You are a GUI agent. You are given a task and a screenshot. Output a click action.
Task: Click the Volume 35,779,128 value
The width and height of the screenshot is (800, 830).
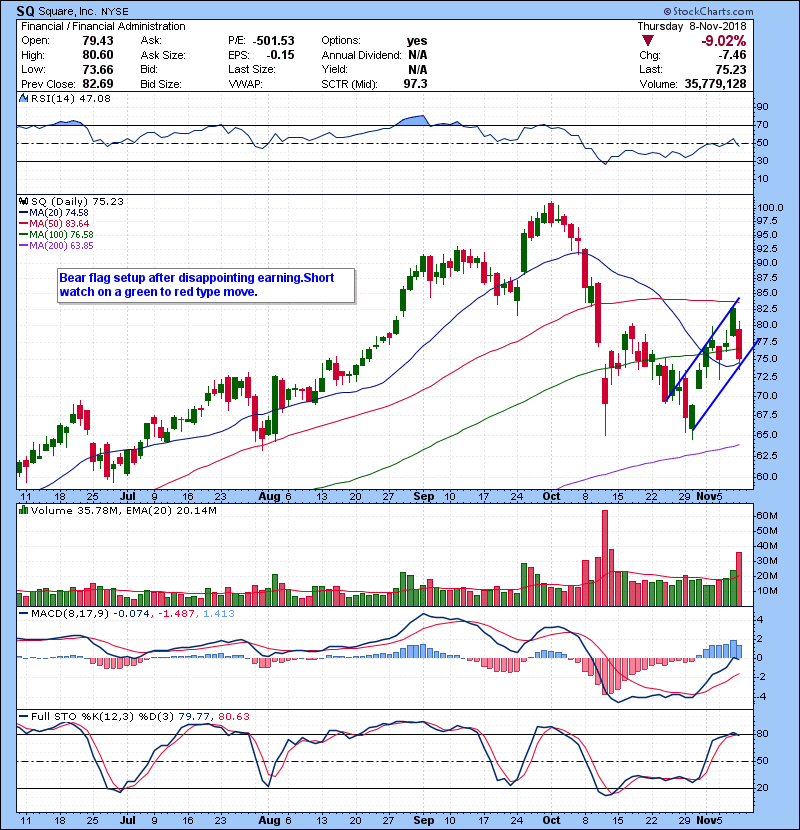tap(715, 84)
